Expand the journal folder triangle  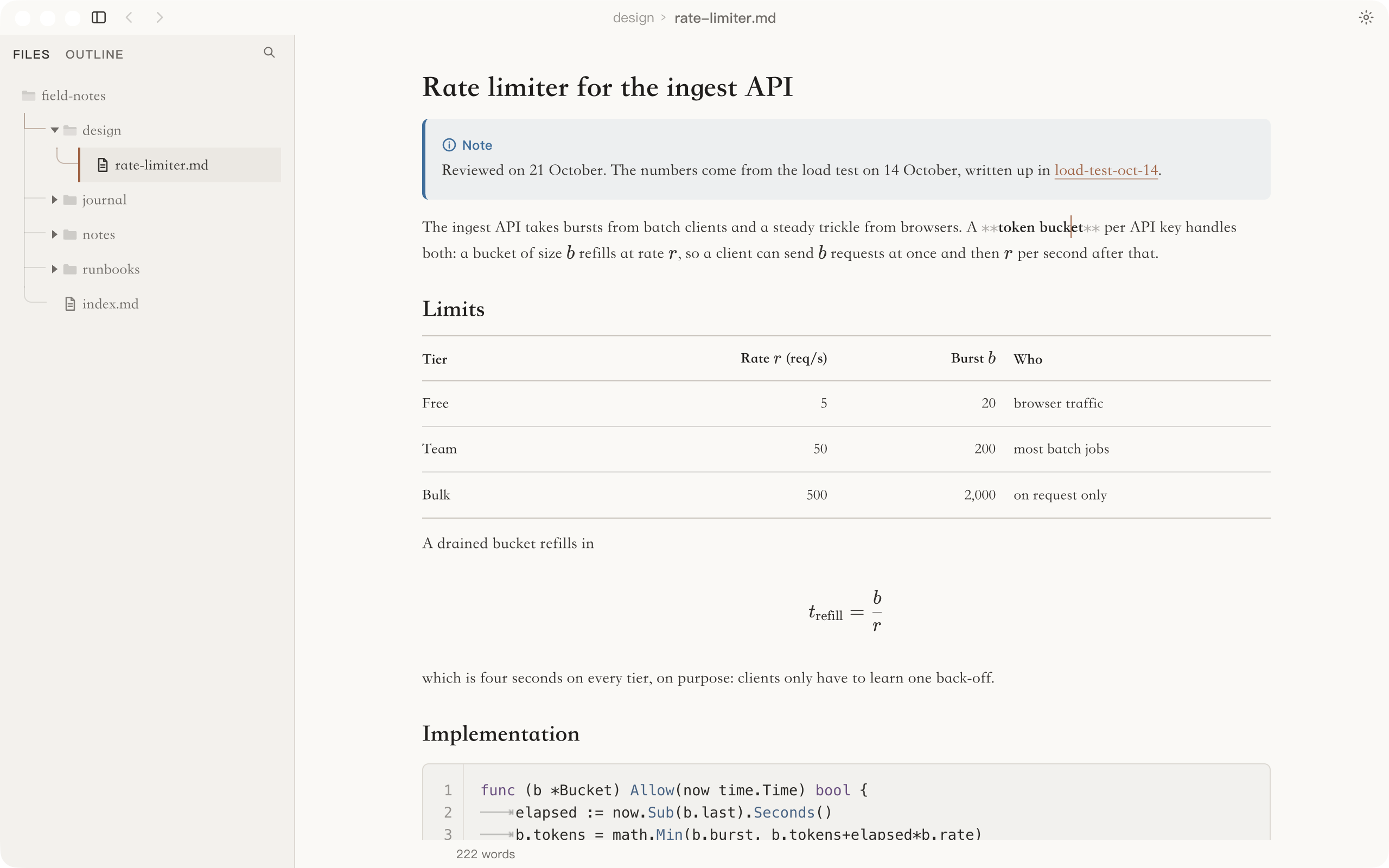coord(54,200)
